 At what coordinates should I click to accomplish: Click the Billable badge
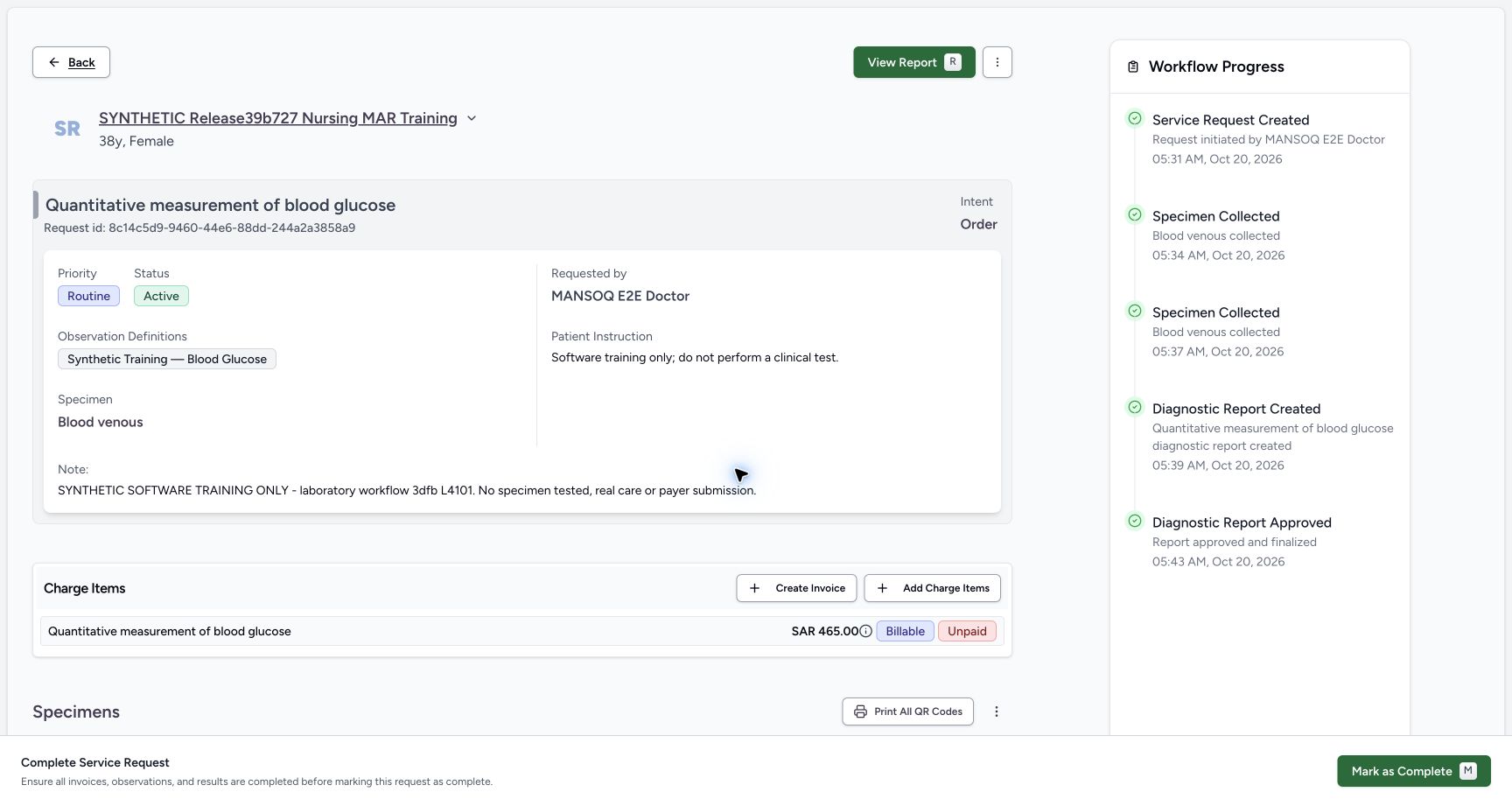(x=905, y=631)
